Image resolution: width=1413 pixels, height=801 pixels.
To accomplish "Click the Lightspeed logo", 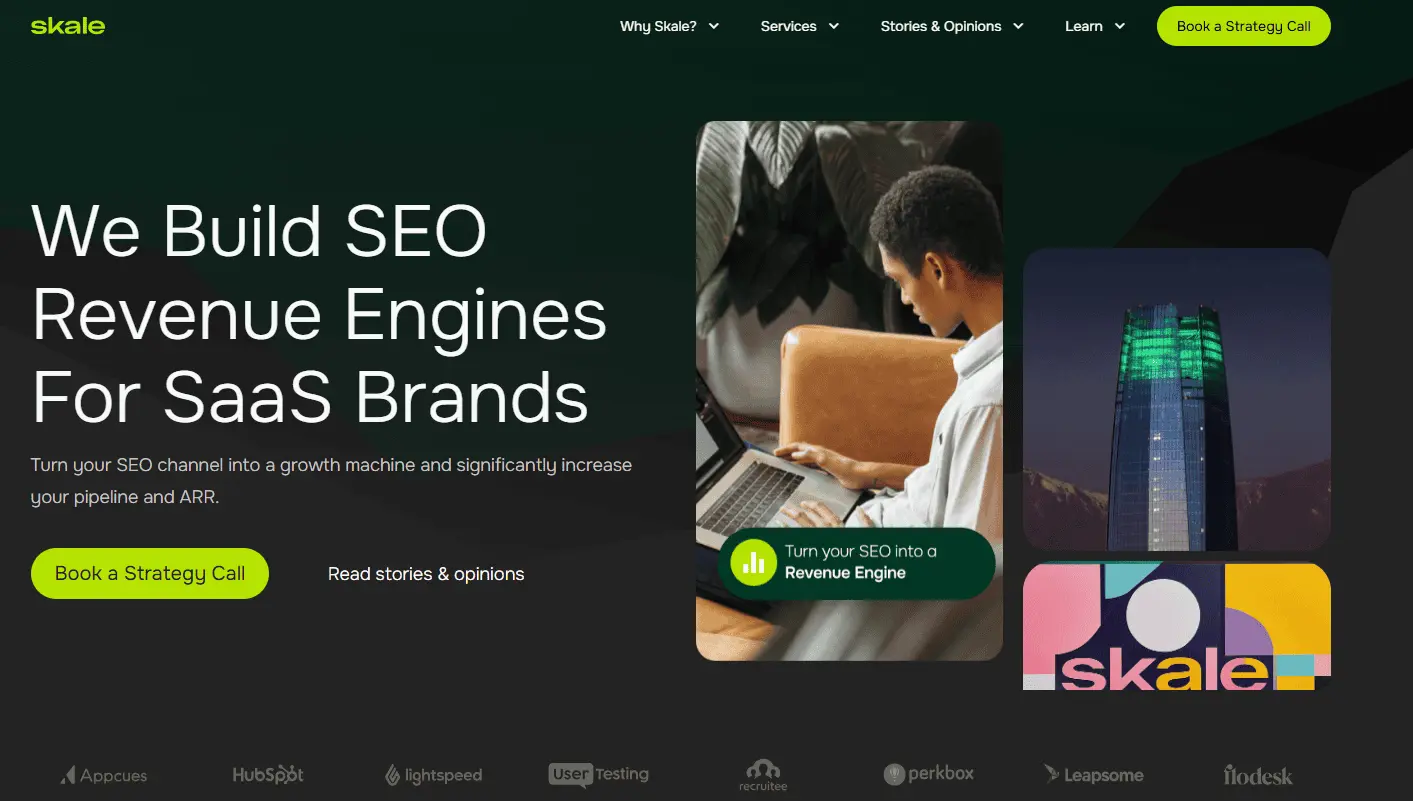I will pos(434,775).
